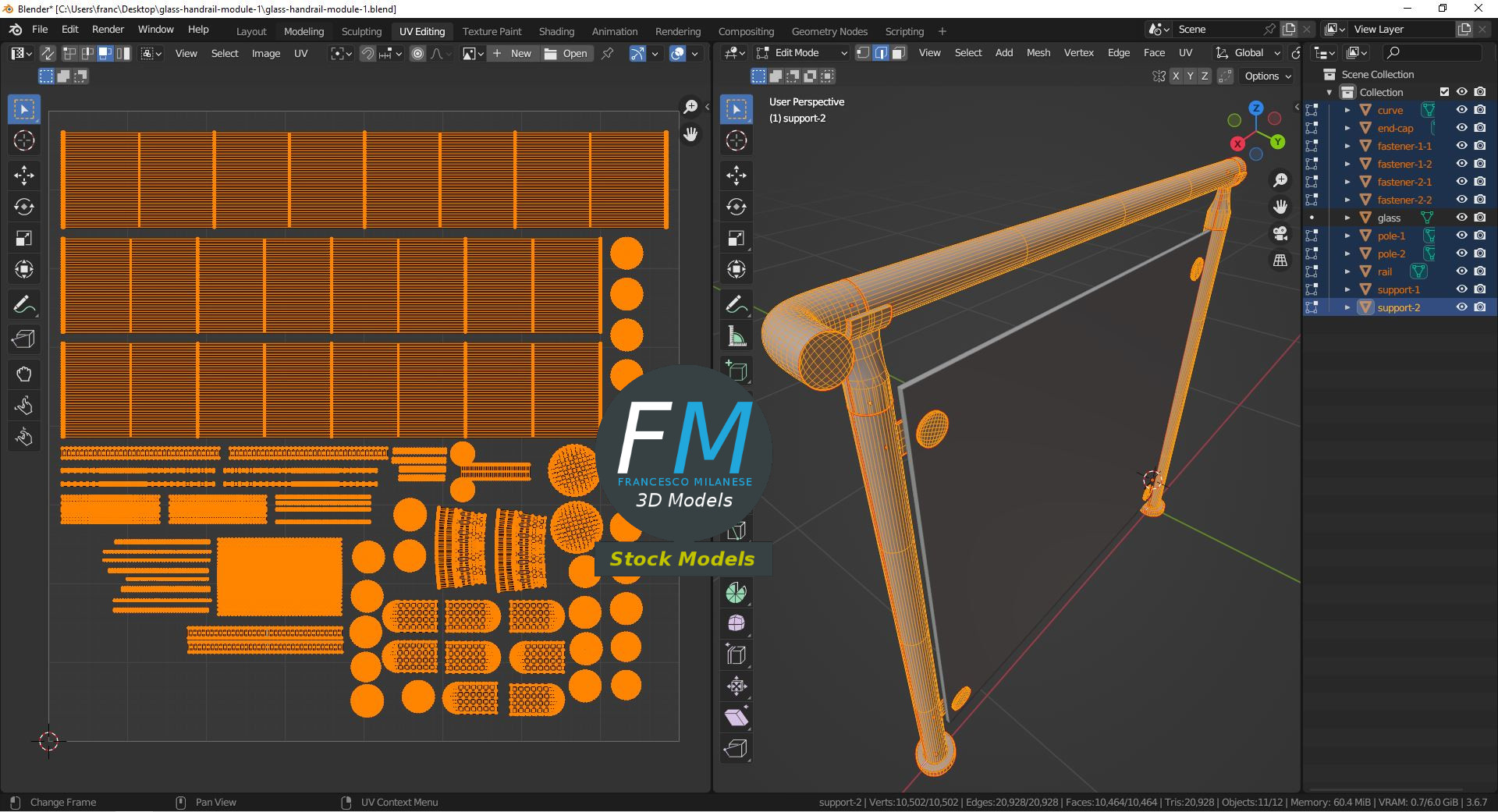
Task: Select the UV editor Annotate tool
Action: [x=24, y=304]
